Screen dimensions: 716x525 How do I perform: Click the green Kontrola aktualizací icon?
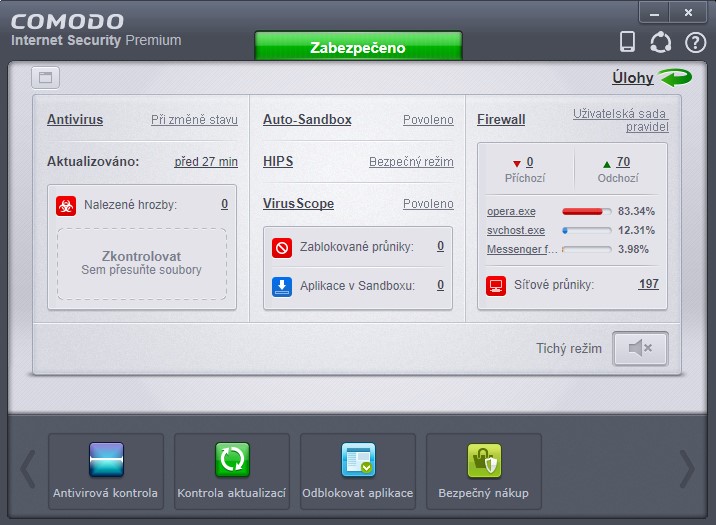tap(232, 460)
